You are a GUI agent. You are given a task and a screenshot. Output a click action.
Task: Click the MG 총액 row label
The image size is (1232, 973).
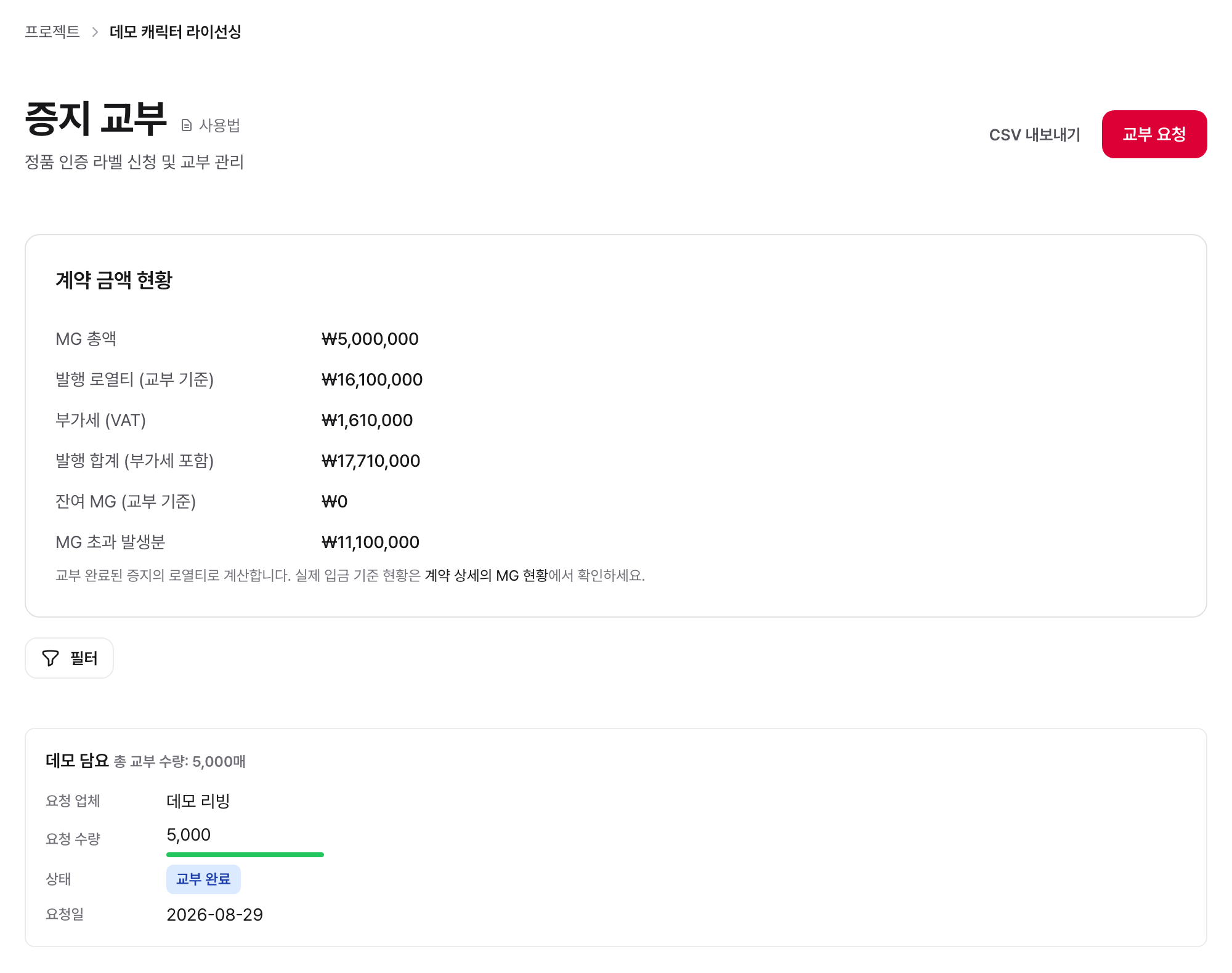(86, 339)
